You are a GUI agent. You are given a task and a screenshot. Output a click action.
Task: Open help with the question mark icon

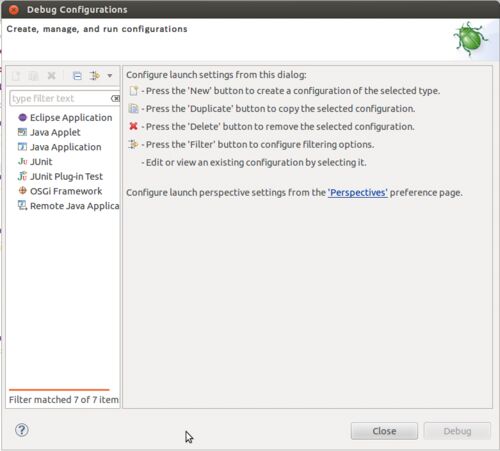(22, 430)
